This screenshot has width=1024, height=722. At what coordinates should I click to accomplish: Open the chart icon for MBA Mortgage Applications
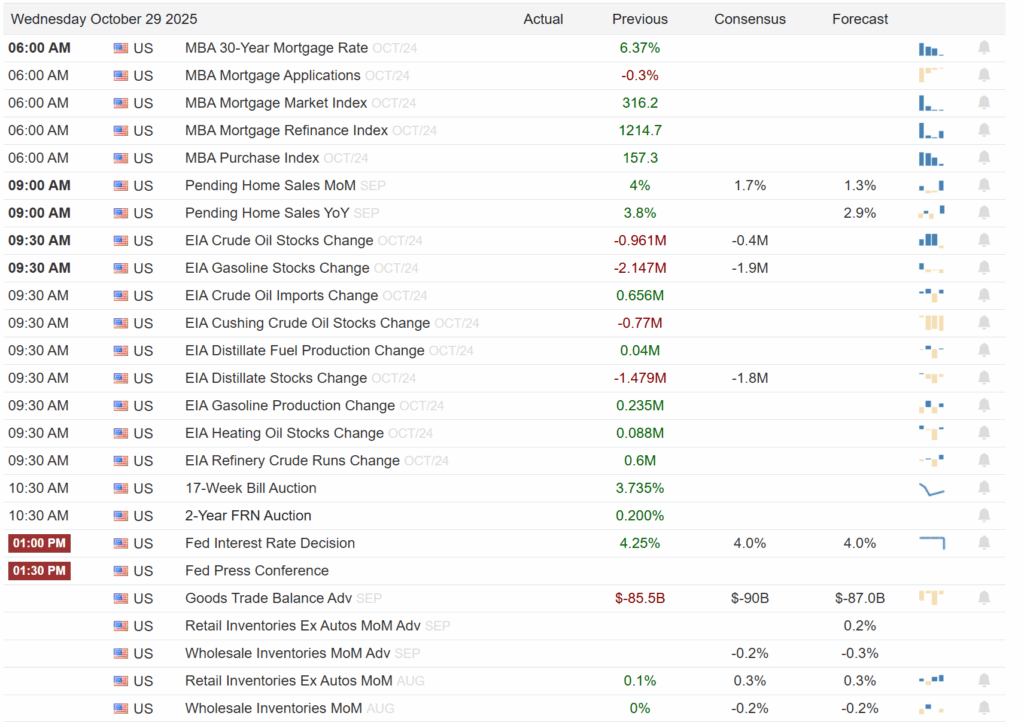pyautogui.click(x=930, y=75)
